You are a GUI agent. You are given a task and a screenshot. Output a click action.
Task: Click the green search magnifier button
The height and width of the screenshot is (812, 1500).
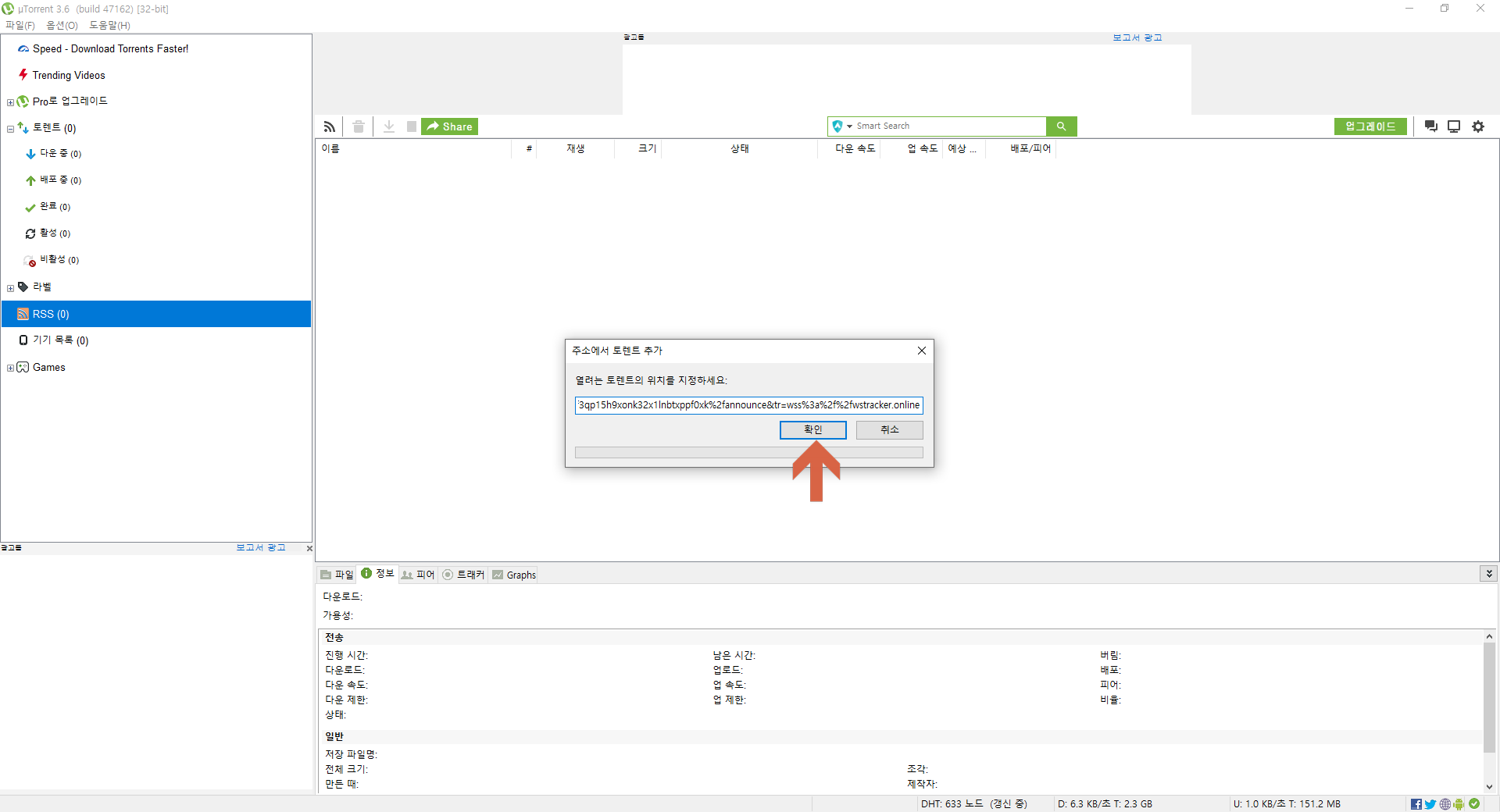1061,126
